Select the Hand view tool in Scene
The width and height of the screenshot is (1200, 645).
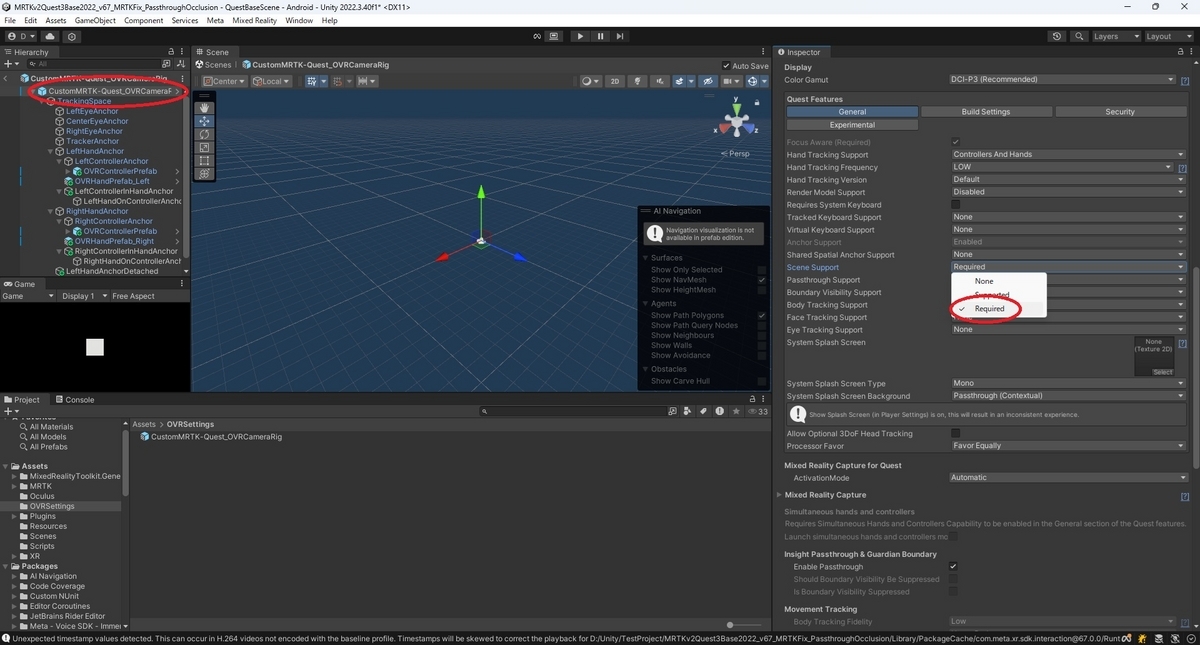[204, 108]
